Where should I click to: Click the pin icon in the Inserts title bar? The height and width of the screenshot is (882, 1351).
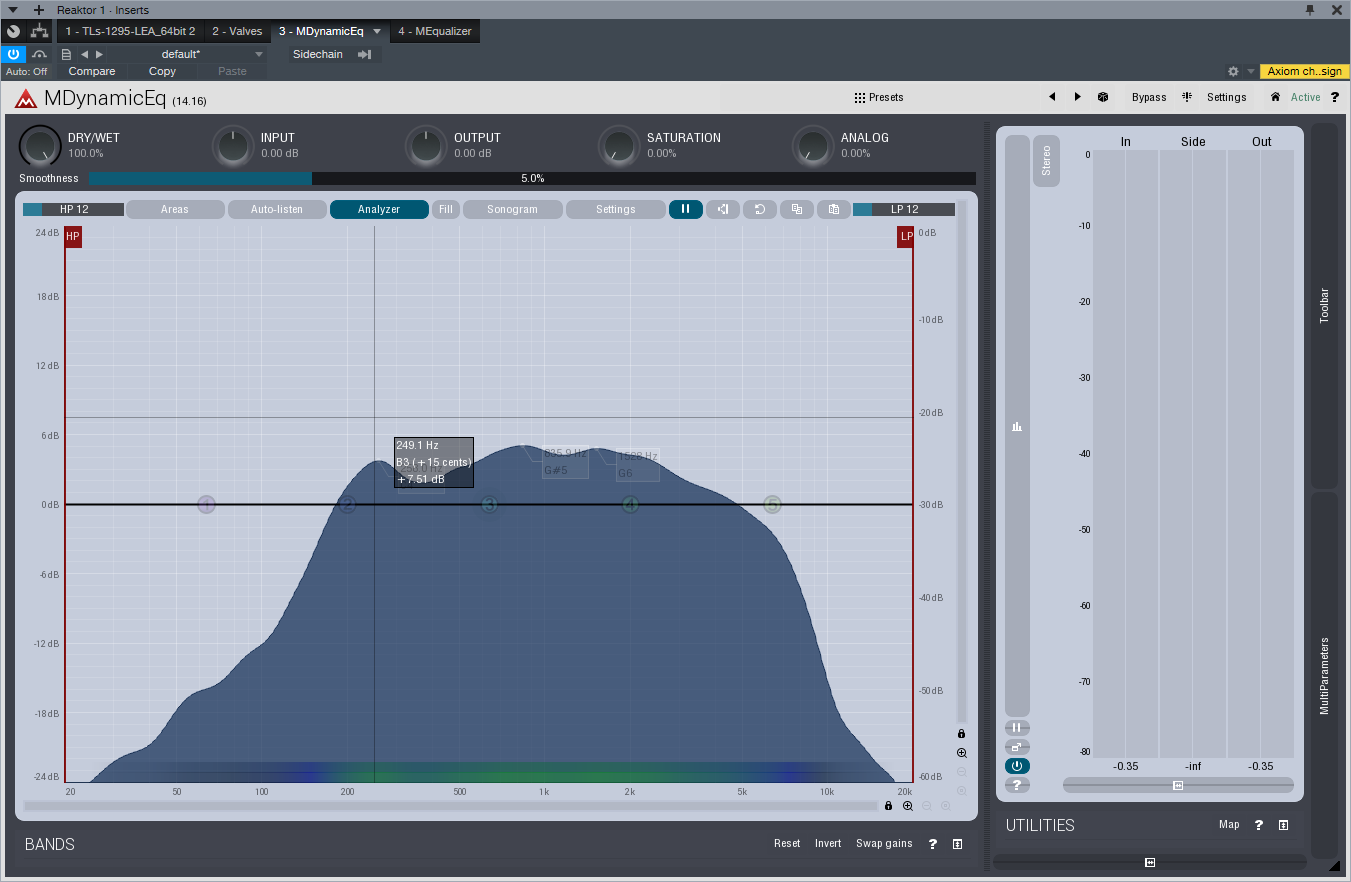coord(1311,10)
